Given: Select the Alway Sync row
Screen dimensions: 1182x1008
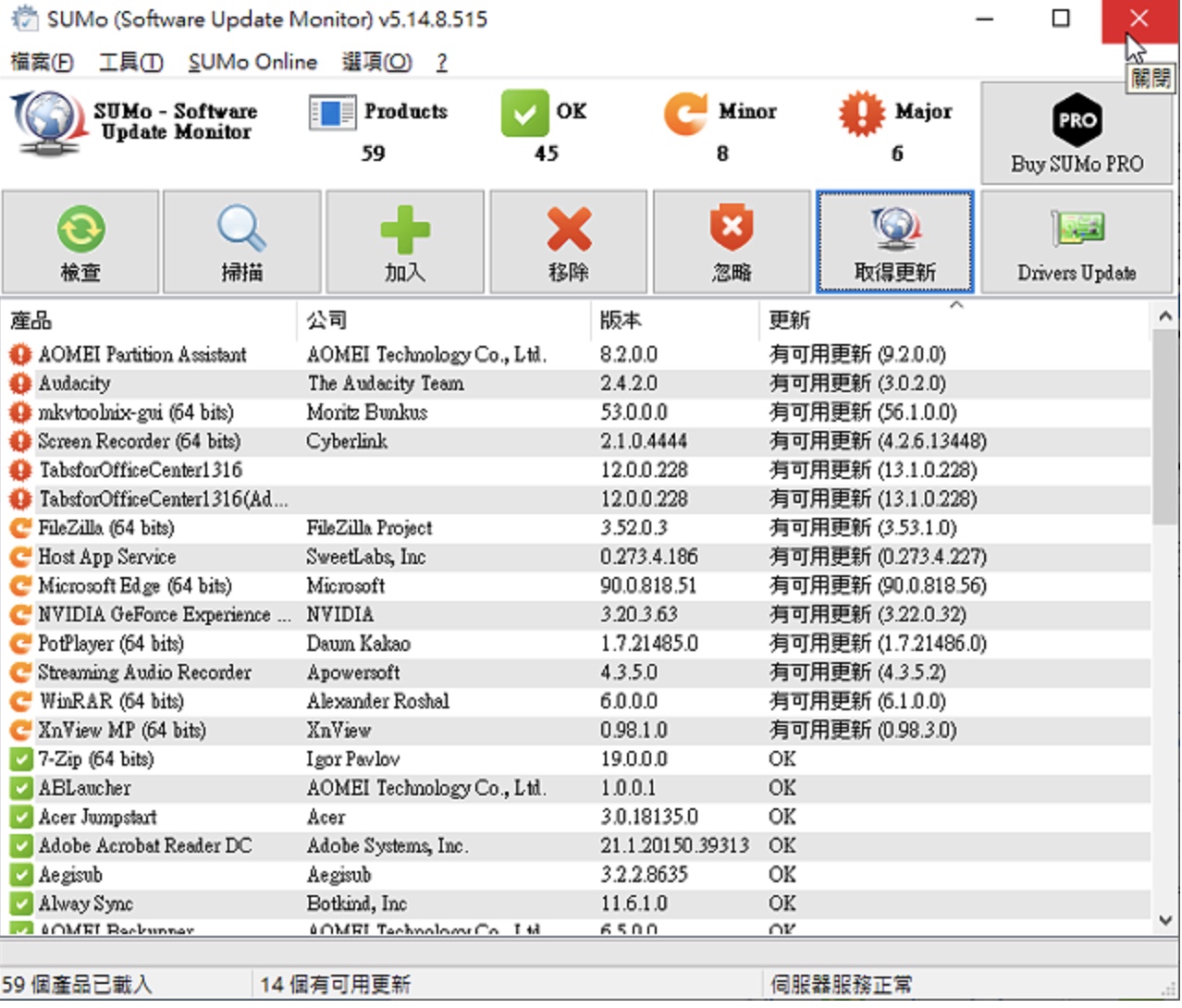Looking at the screenshot, I should [x=576, y=904].
